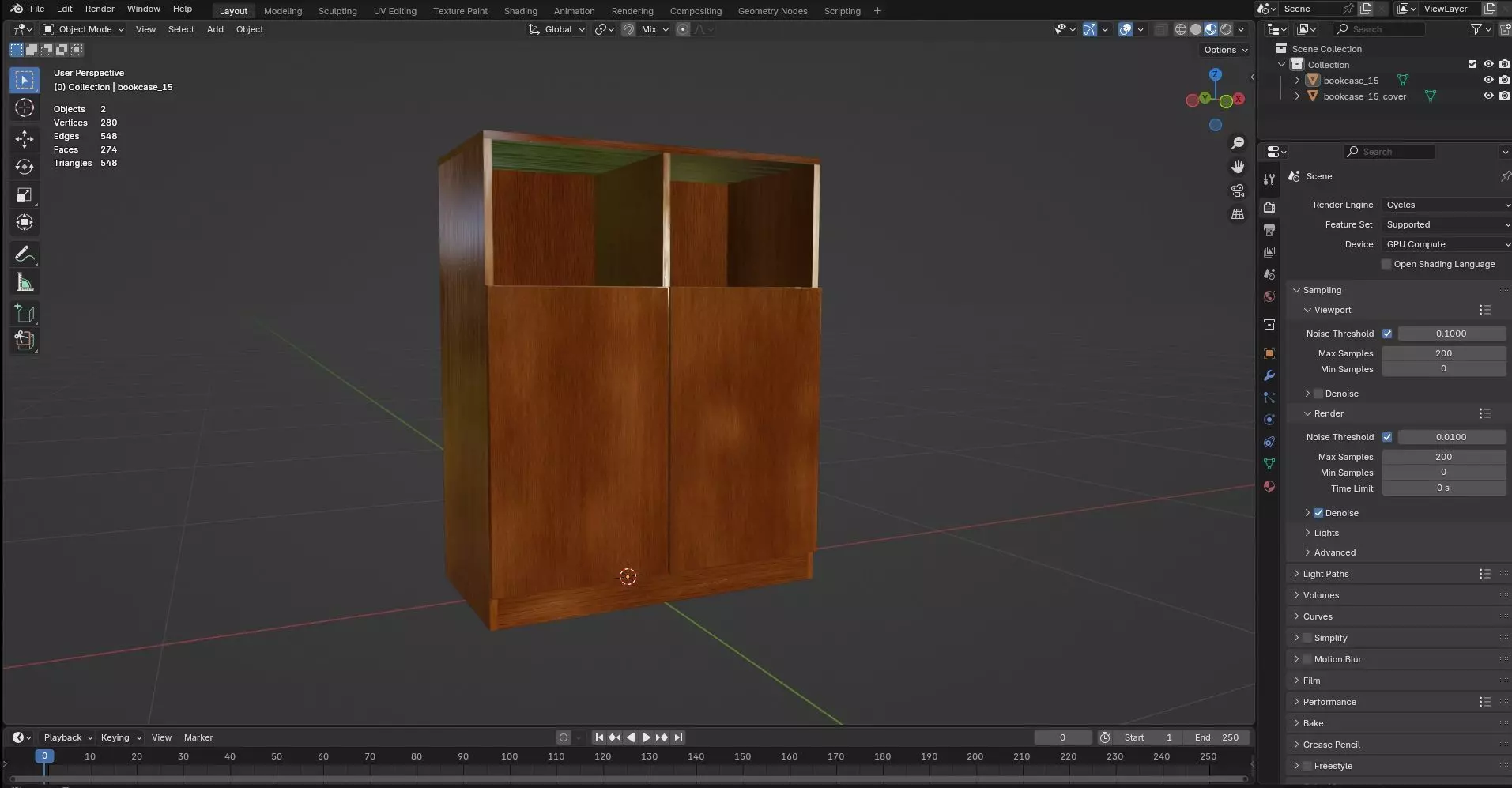
Task: Select the Scale tool
Action: tap(25, 194)
